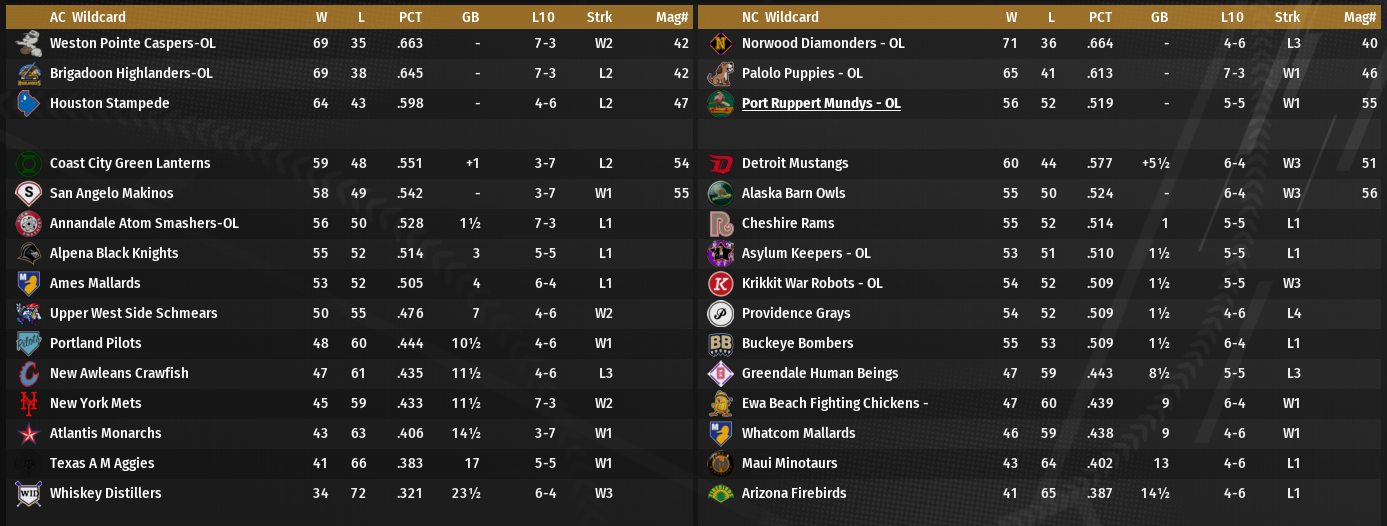This screenshot has width=1387, height=526.
Task: Sort AC Wildcard table by PCT column
Action: [x=410, y=17]
